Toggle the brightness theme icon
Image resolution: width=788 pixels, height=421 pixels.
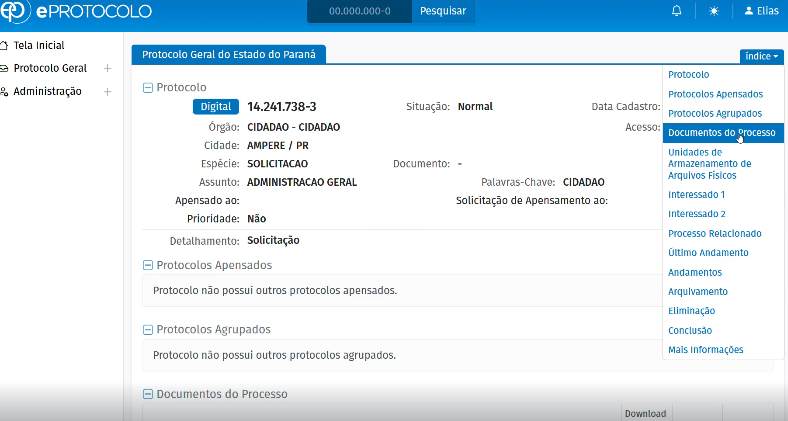[x=714, y=11]
